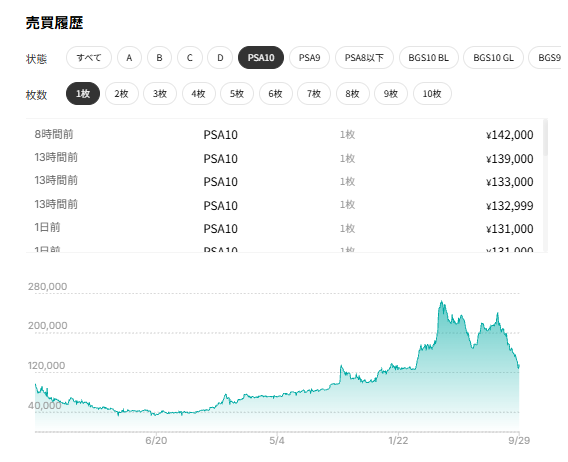Click the ¥132,999 sale price

coord(510,206)
